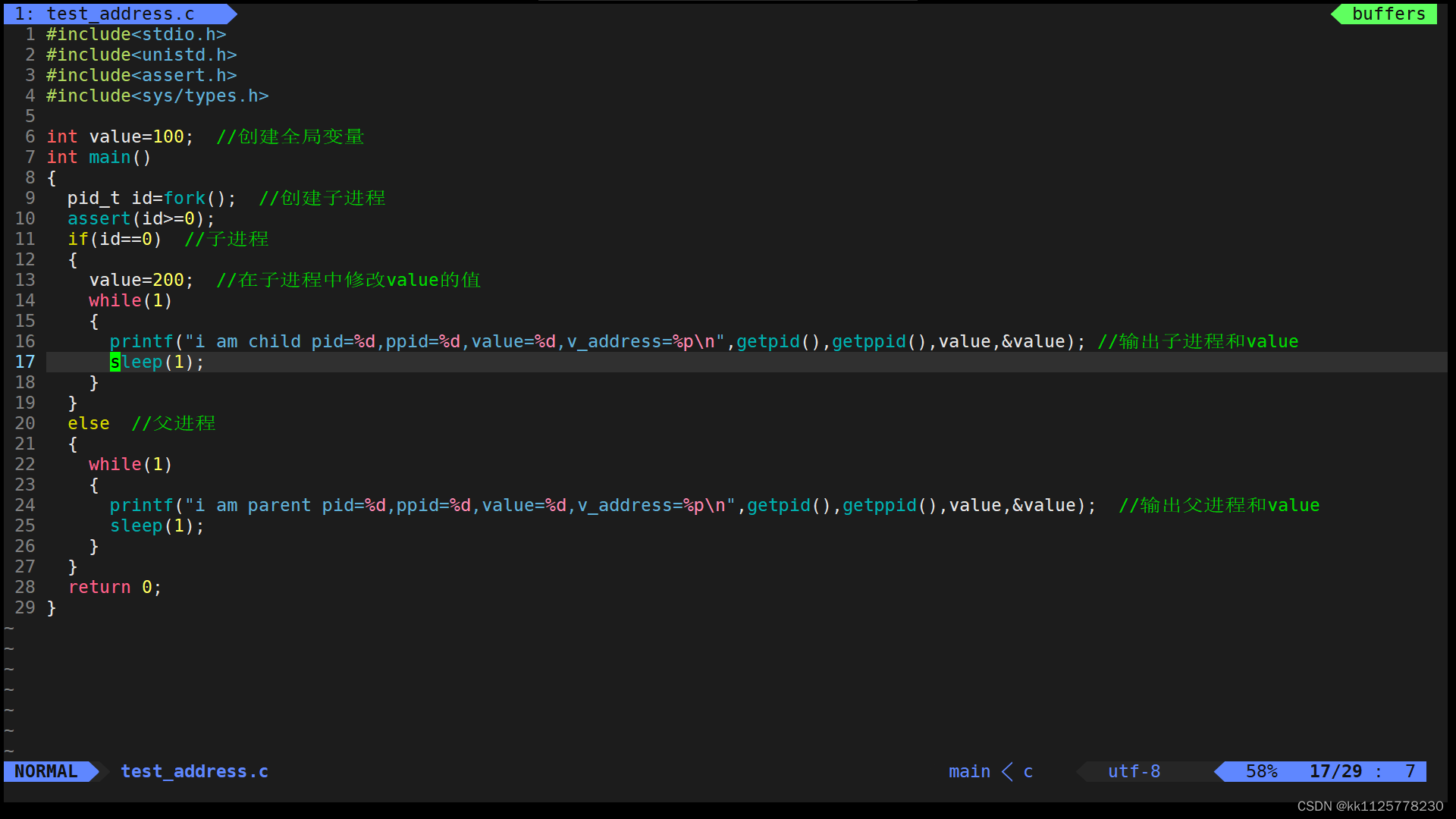Click the 58% position indicator
The width and height of the screenshot is (1456, 819).
pyautogui.click(x=1261, y=771)
